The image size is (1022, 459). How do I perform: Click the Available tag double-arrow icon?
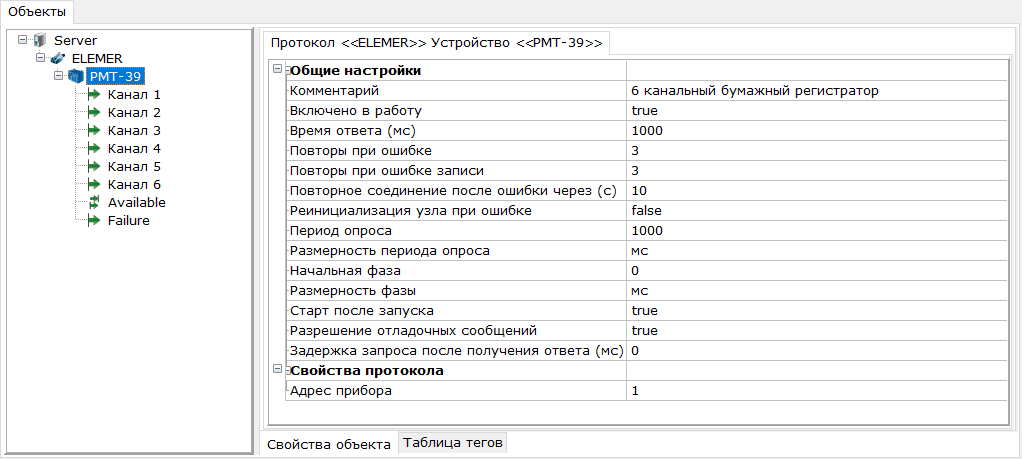93,202
